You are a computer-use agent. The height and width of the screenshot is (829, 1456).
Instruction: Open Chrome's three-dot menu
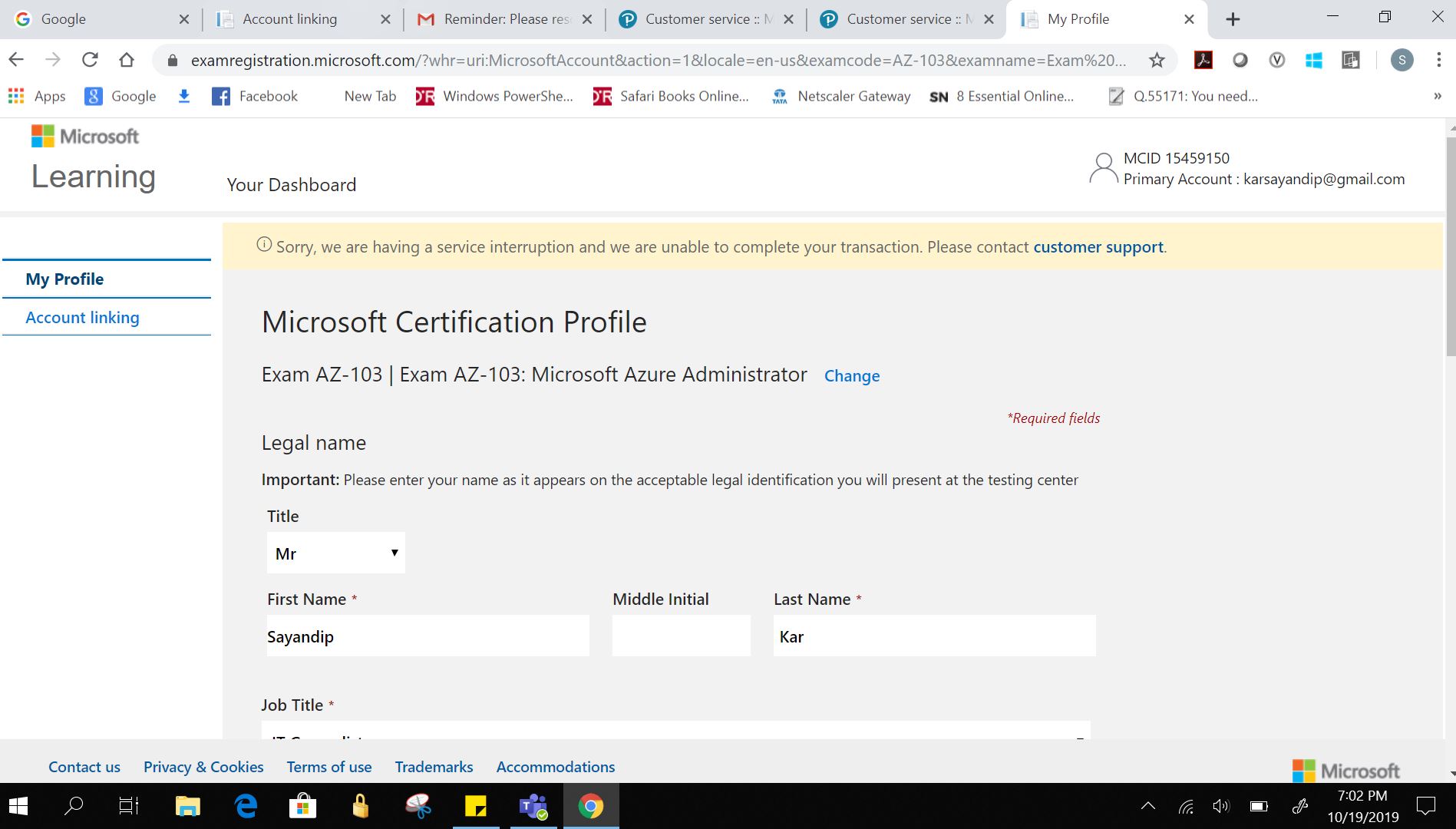(1438, 60)
